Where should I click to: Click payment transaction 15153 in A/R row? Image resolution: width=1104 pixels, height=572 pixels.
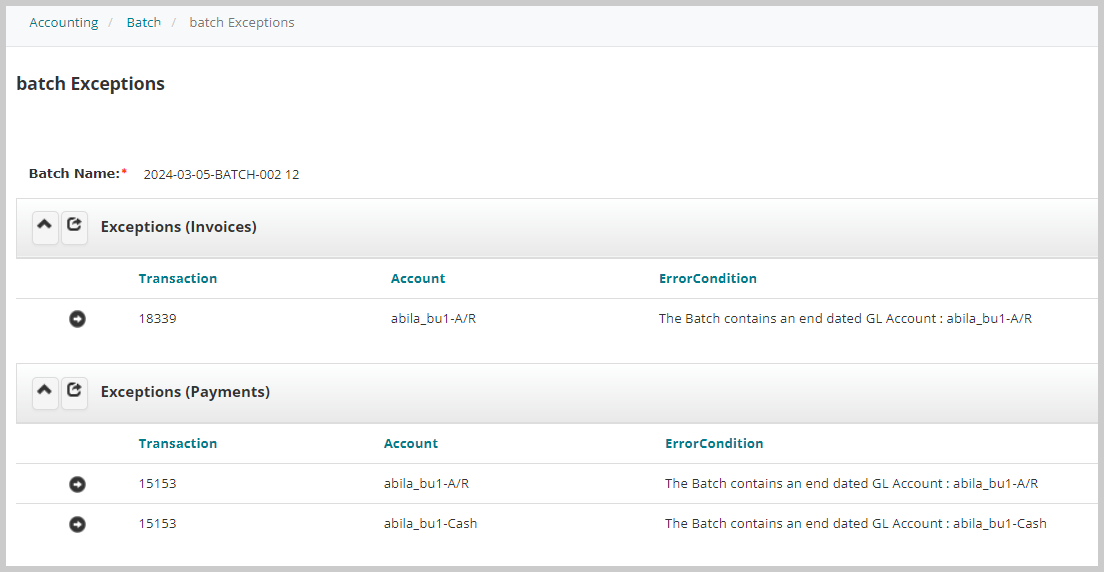coord(158,483)
